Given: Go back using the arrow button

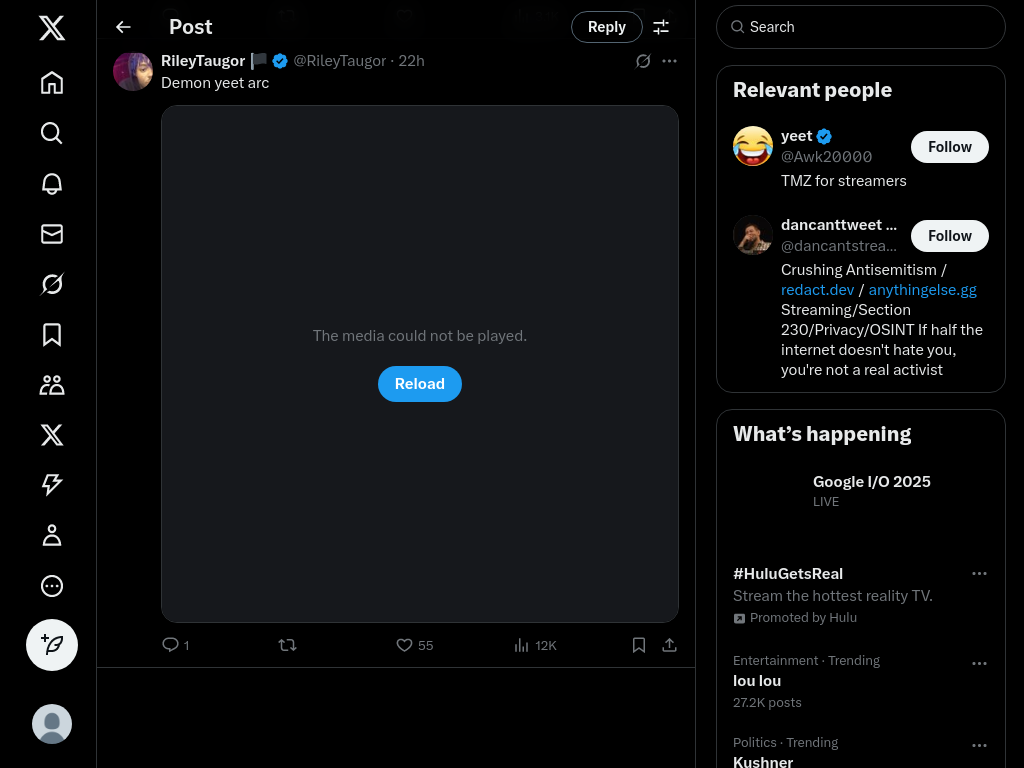Looking at the screenshot, I should pyautogui.click(x=123, y=27).
